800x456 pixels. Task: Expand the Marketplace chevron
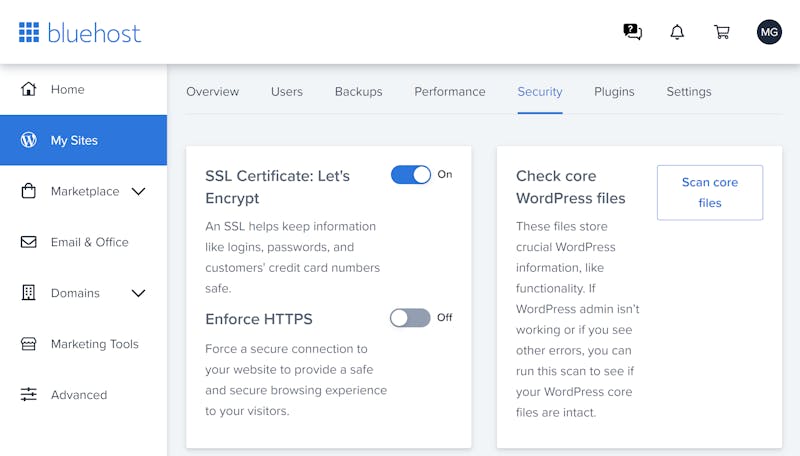coord(138,191)
